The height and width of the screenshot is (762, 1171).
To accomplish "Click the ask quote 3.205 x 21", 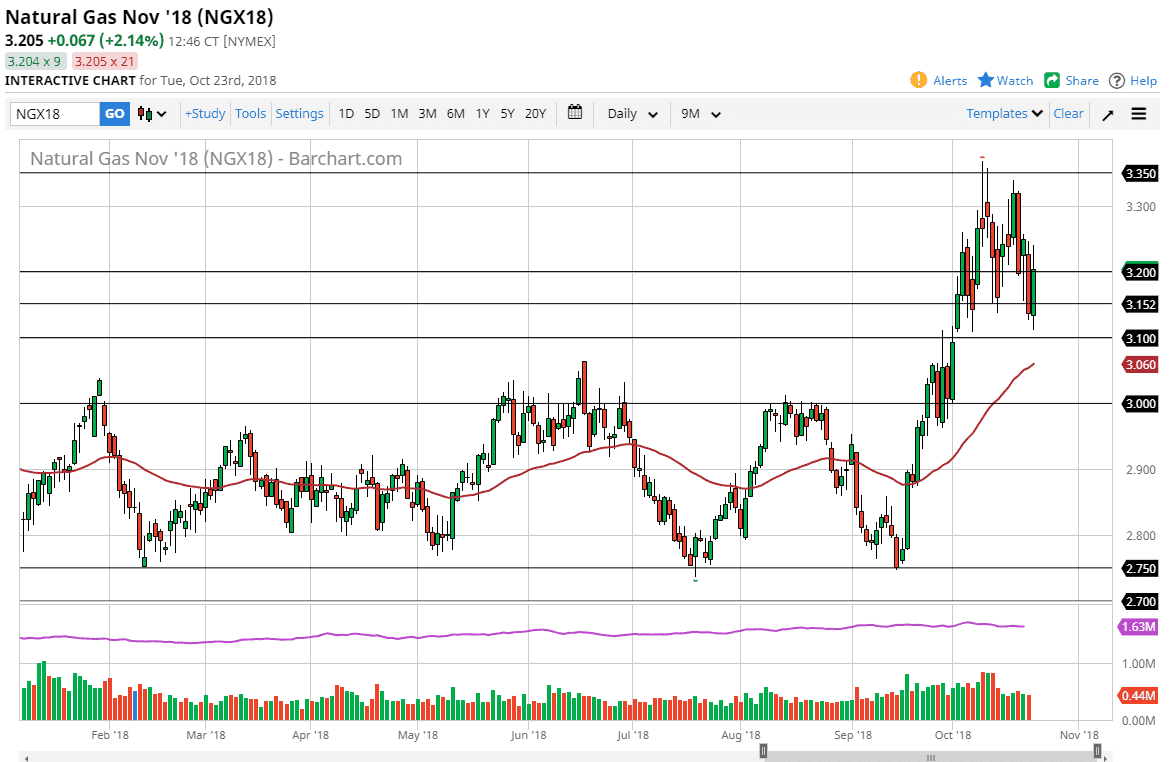I will click(x=105, y=61).
